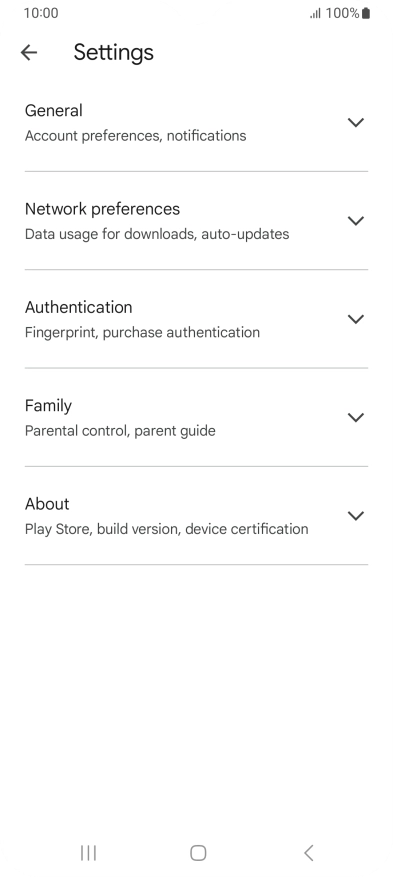Image resolution: width=393 pixels, height=877 pixels.
Task: Tap the Home button in navigation bar
Action: (198, 853)
